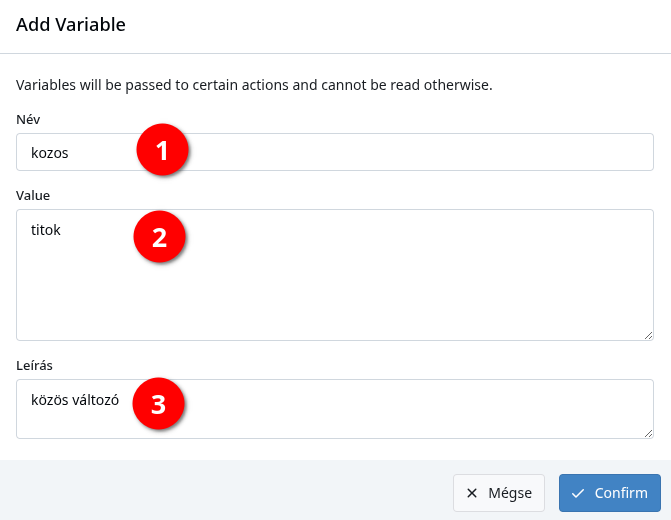
Task: Click the Név field label
Action: point(28,119)
